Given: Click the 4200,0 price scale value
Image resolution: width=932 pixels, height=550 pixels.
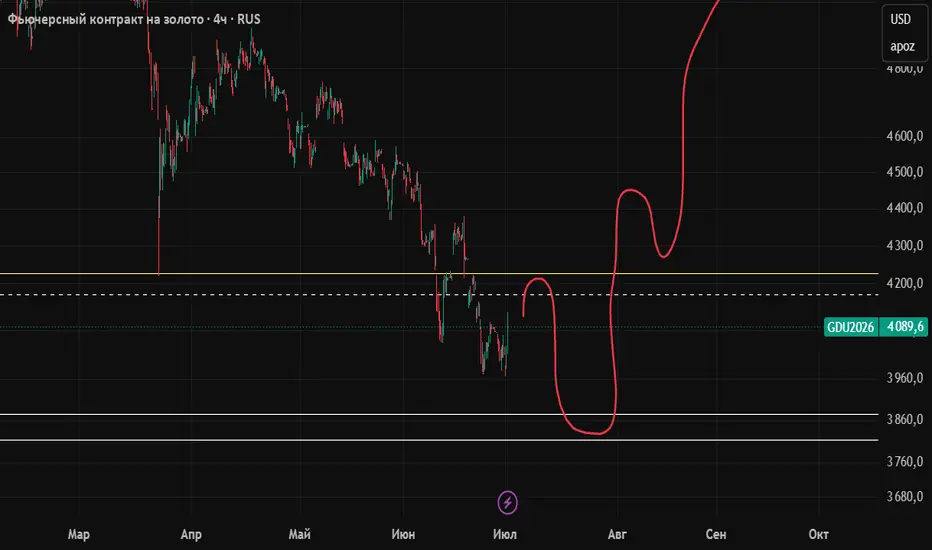Looking at the screenshot, I should [905, 284].
